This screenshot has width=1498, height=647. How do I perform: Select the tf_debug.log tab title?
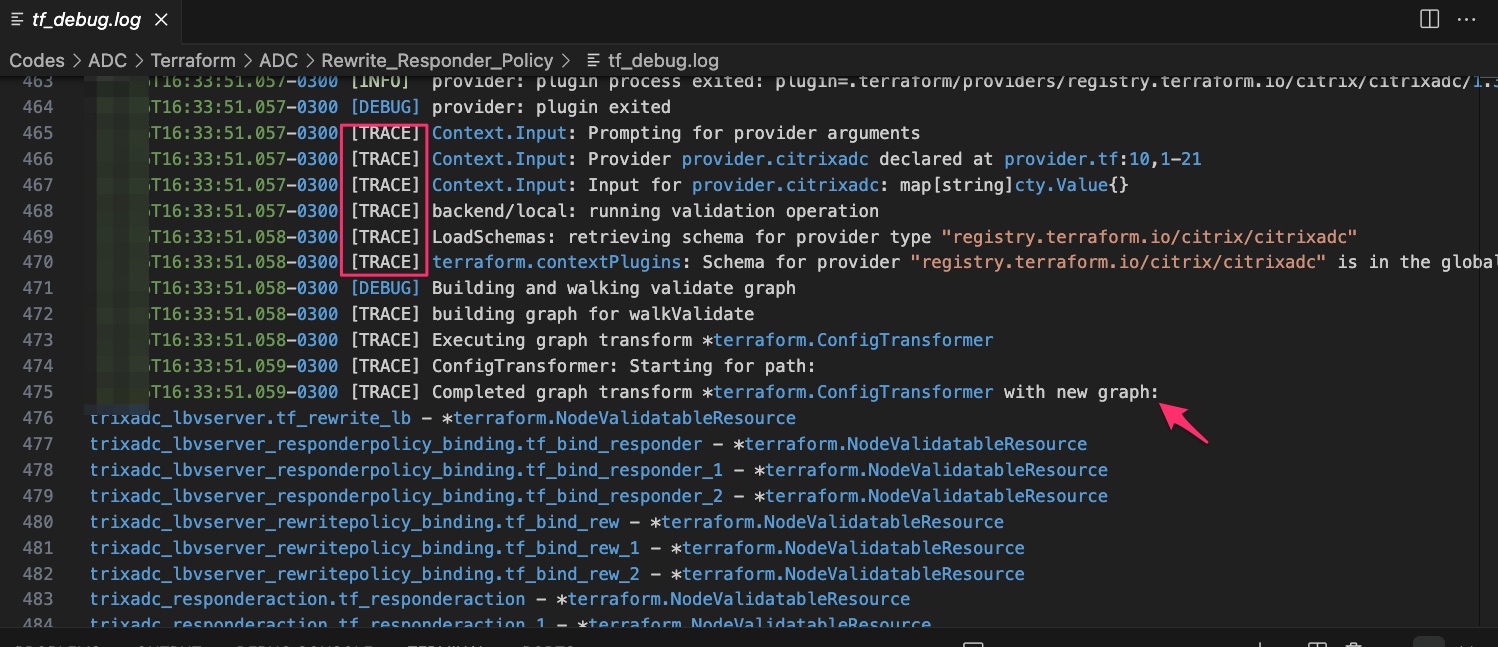87,20
